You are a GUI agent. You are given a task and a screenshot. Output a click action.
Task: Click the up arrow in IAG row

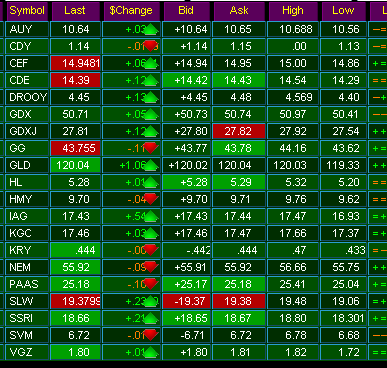click(x=151, y=217)
